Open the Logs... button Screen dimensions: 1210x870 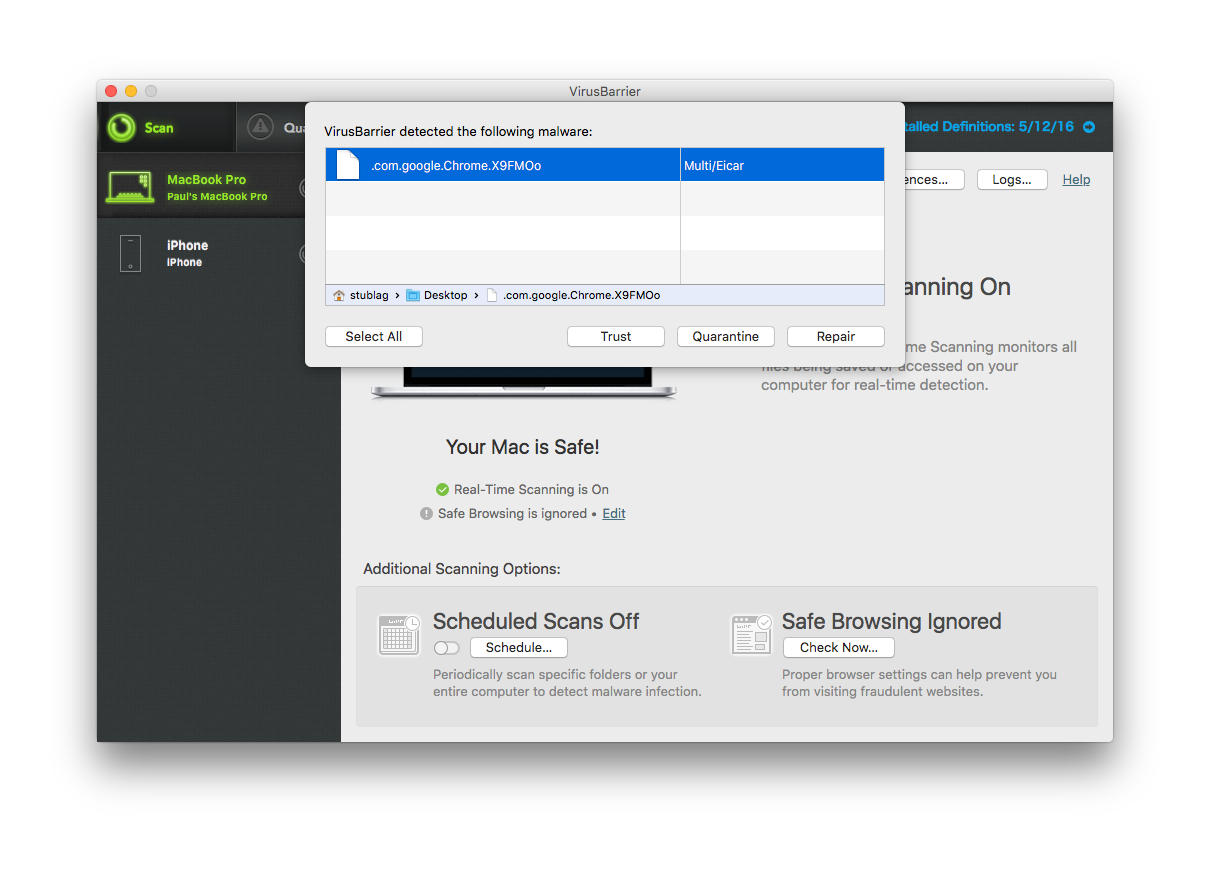click(1012, 180)
